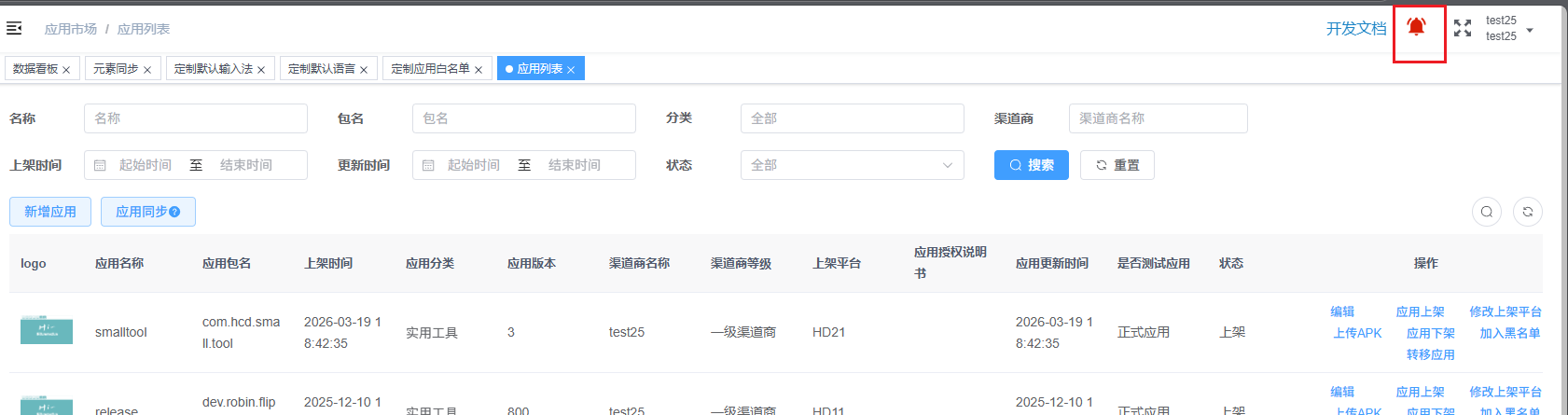1568x415 pixels.
Task: Click the 上架时间 start date field
Action: 146,165
